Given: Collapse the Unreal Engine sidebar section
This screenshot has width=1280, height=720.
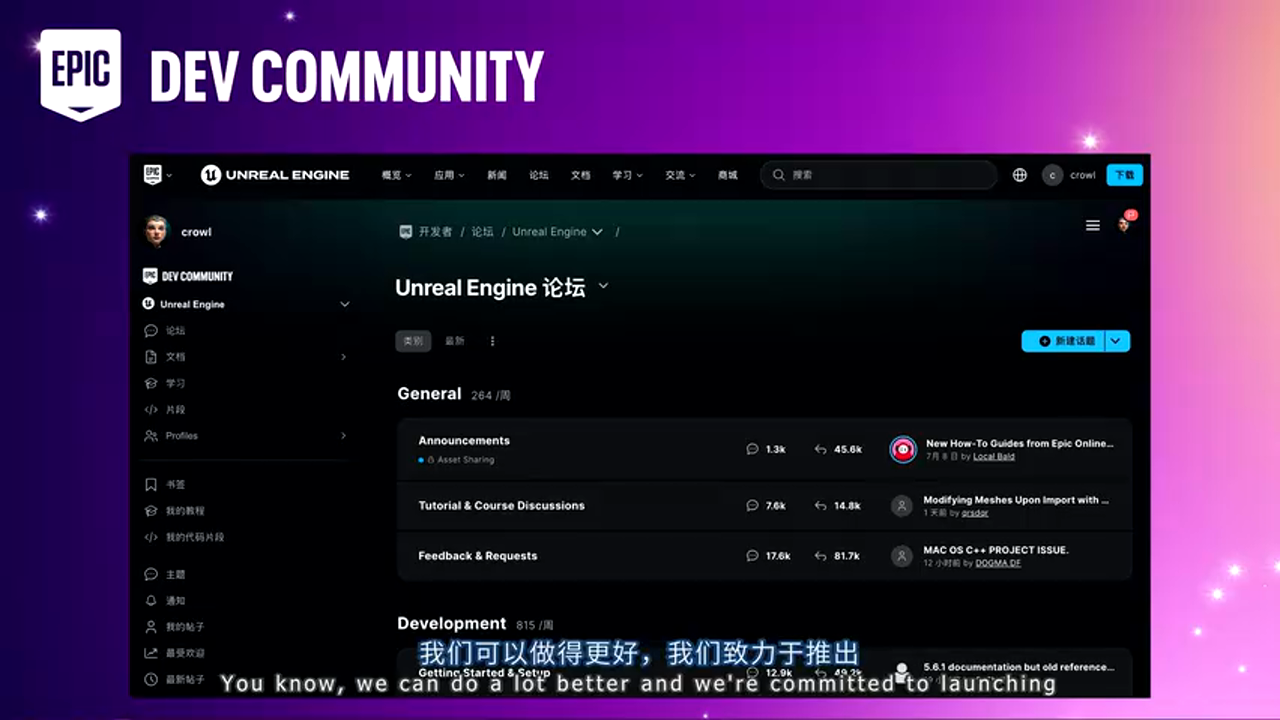Looking at the screenshot, I should pos(345,304).
